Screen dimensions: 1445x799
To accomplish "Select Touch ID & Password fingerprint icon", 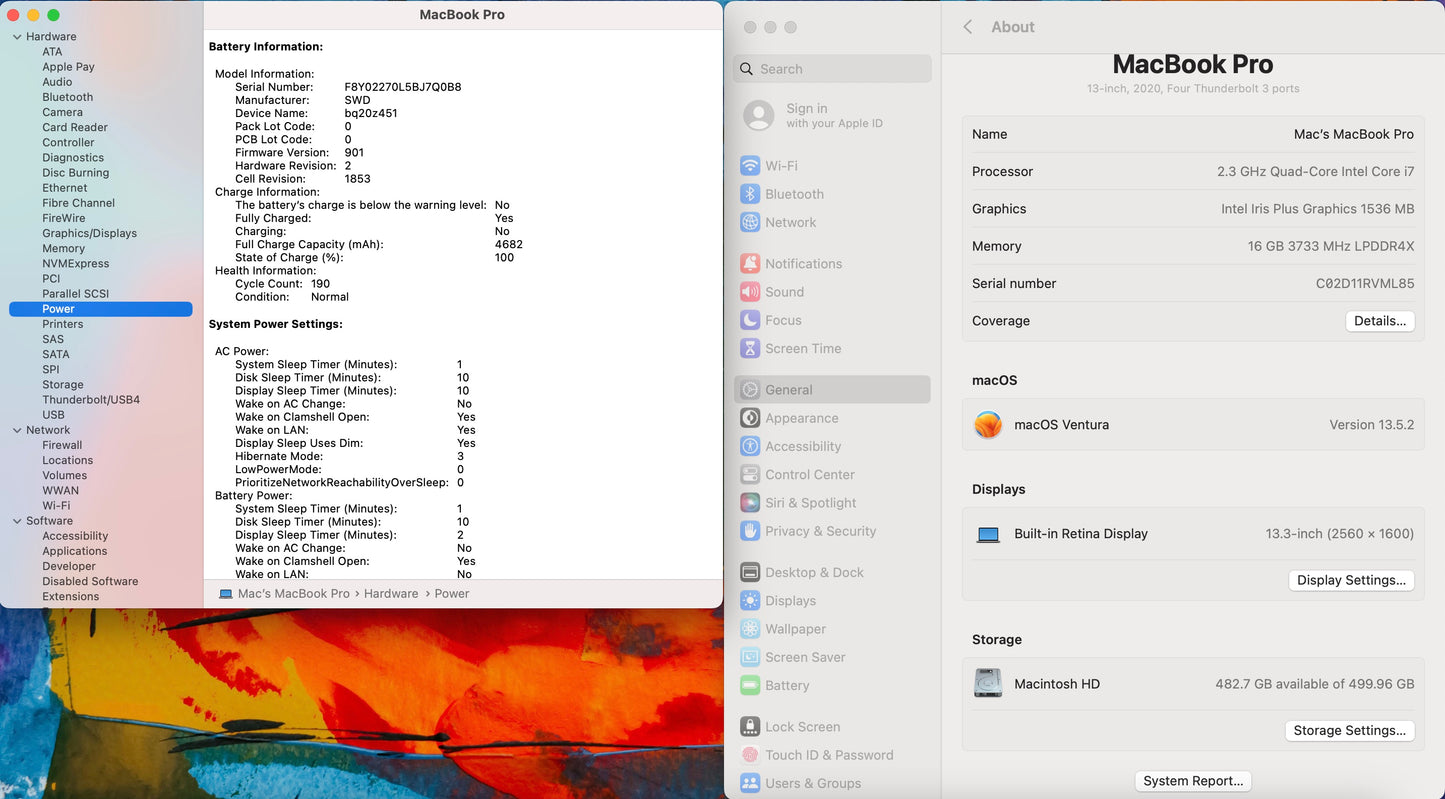I will click(750, 755).
